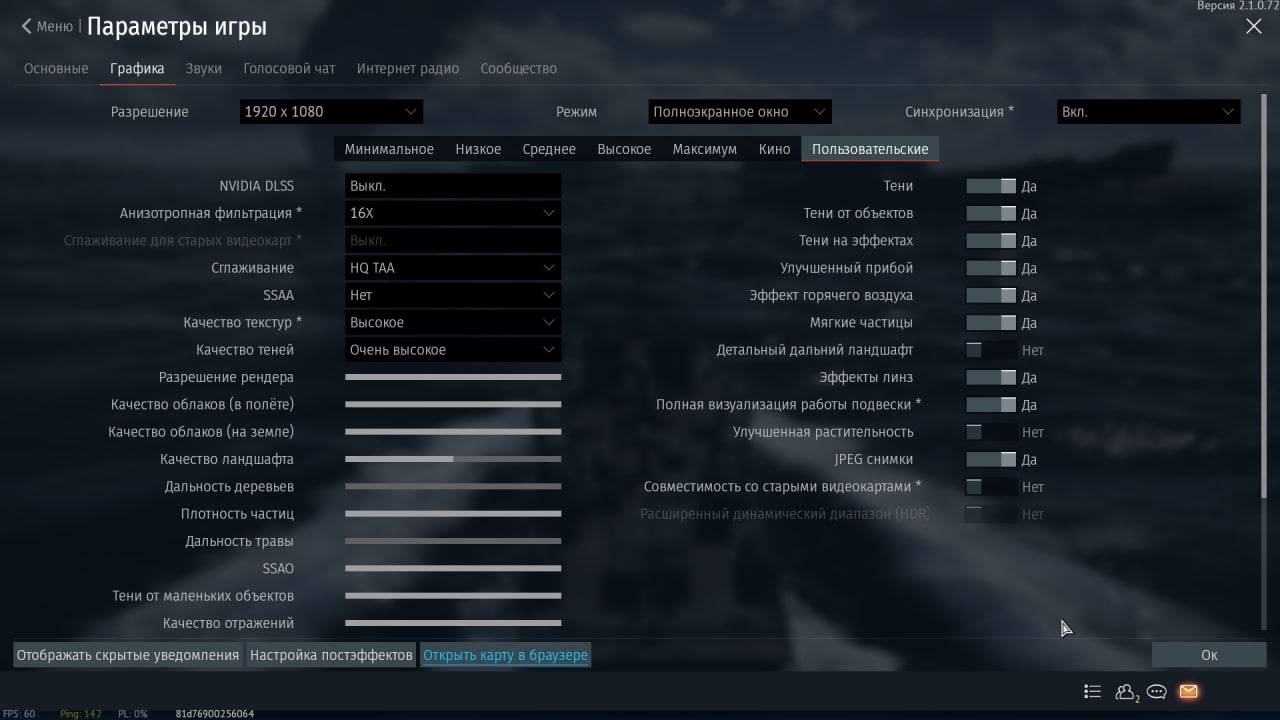Image resolution: width=1280 pixels, height=720 pixels.
Task: Adjust Качество облаков (на земле) slider
Action: pos(453,432)
